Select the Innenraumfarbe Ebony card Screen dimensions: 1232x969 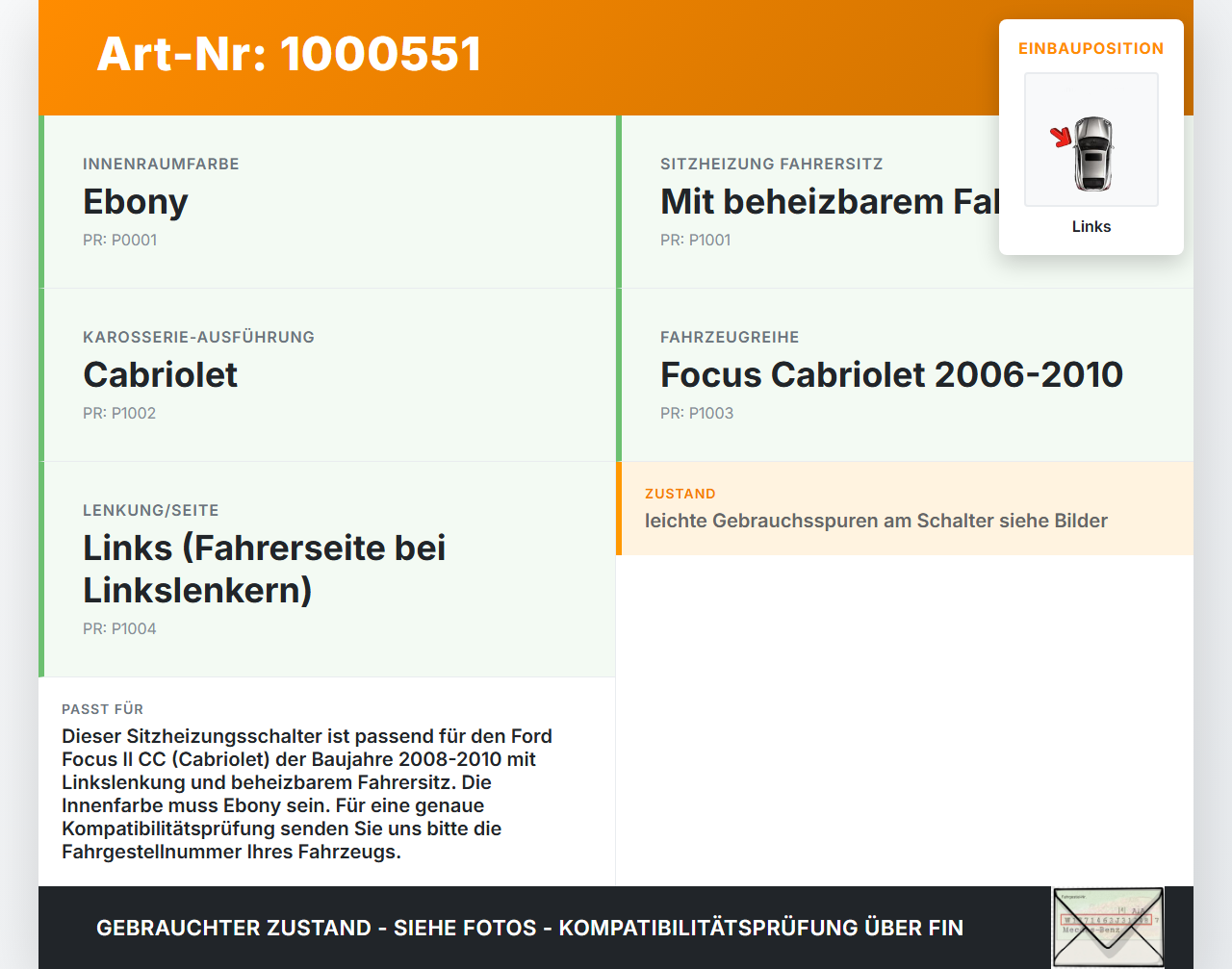[327, 202]
